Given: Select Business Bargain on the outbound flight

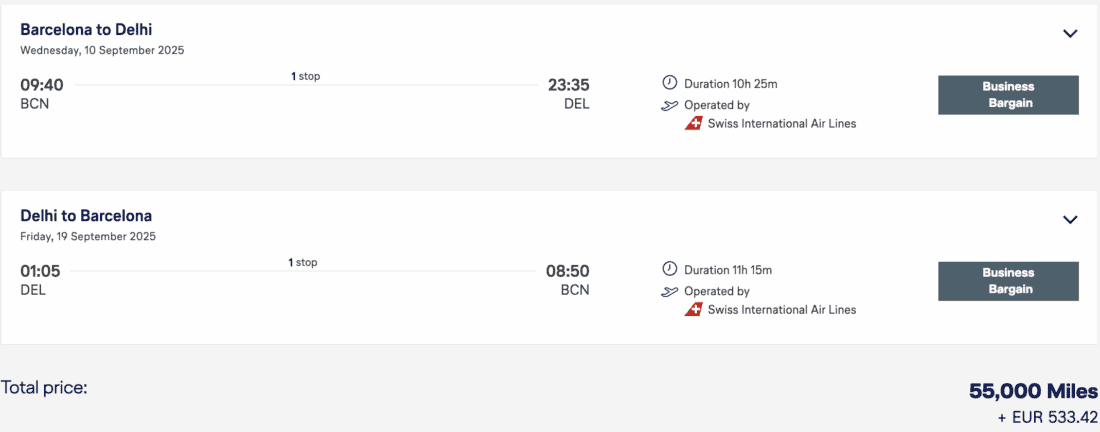Looking at the screenshot, I should (1007, 95).
